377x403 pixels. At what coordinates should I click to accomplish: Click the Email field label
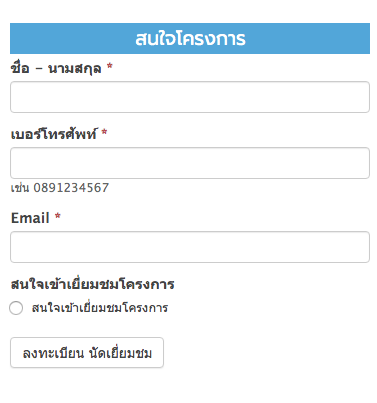30,218
